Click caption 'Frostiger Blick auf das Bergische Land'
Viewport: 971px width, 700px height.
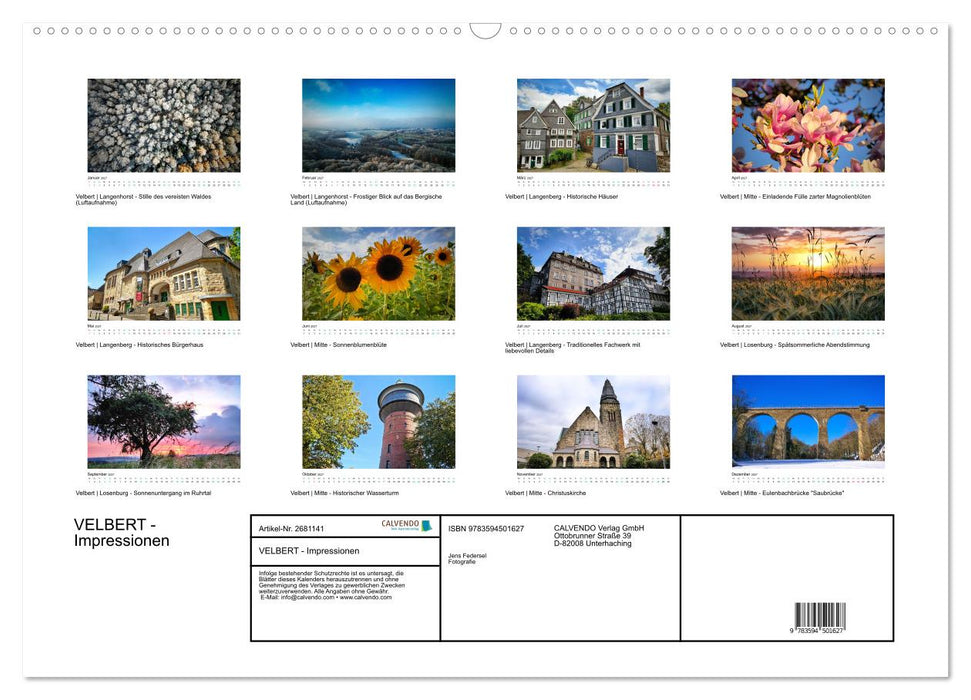(x=366, y=199)
